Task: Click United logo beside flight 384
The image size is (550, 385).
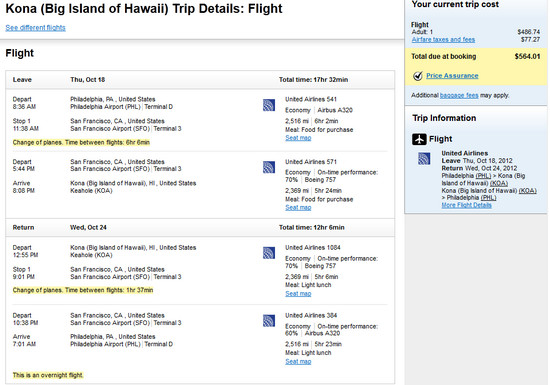Action: [269, 321]
